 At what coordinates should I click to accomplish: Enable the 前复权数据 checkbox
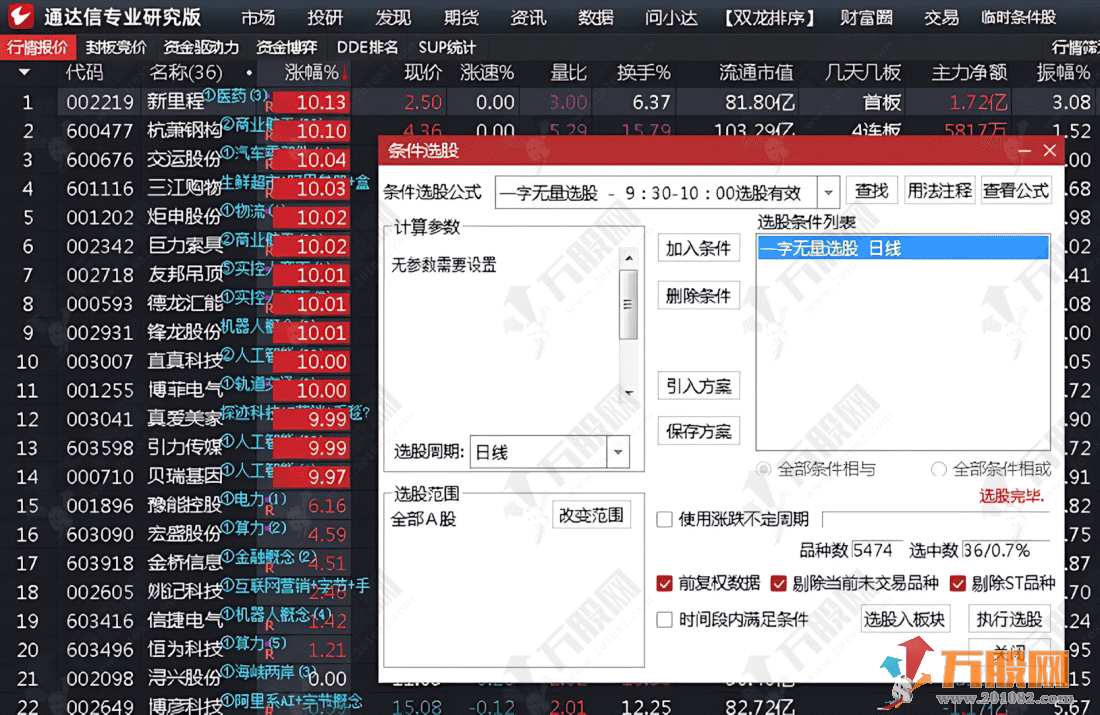[x=662, y=583]
